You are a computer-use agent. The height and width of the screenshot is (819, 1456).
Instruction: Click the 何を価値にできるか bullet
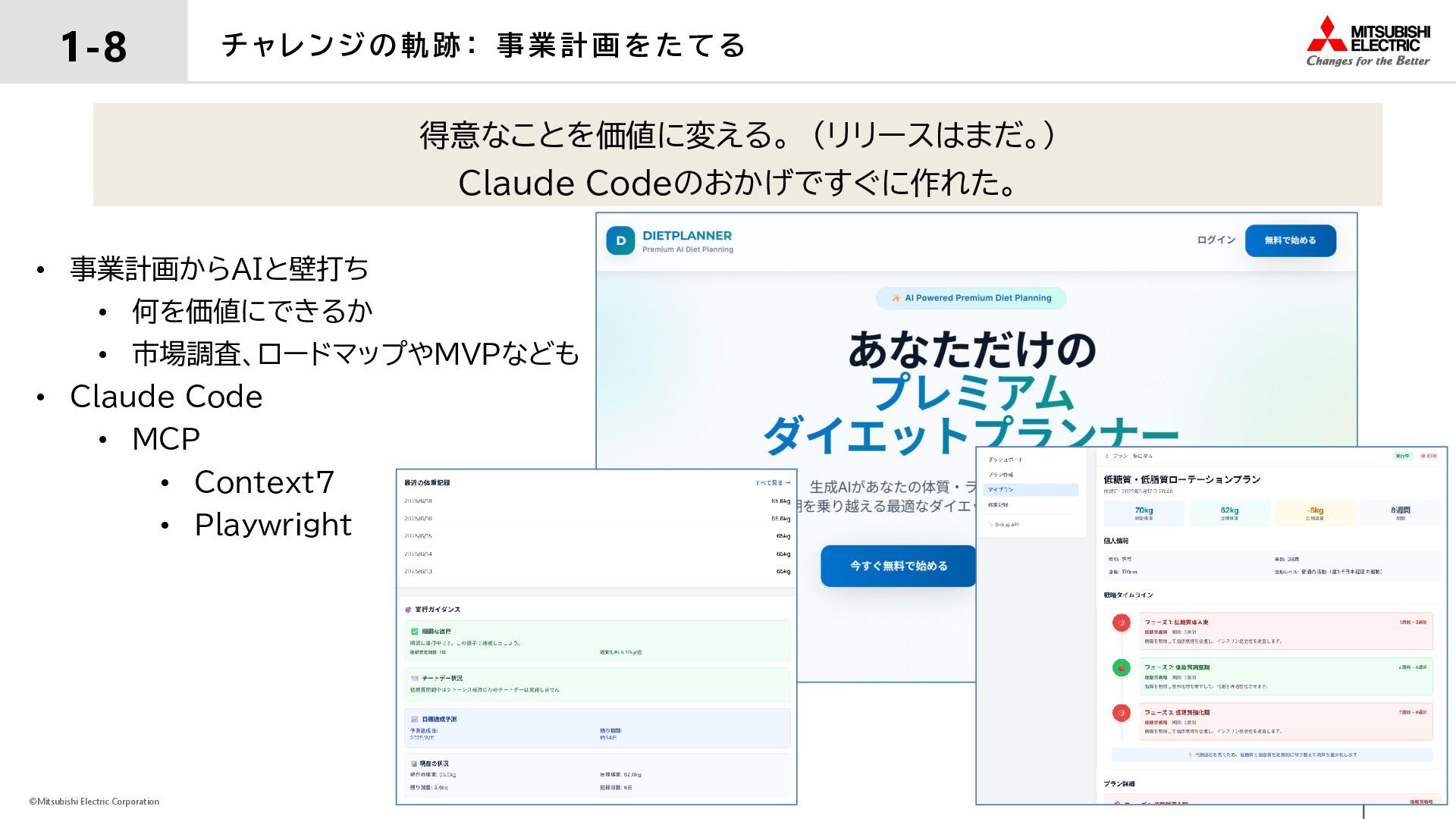point(252,311)
